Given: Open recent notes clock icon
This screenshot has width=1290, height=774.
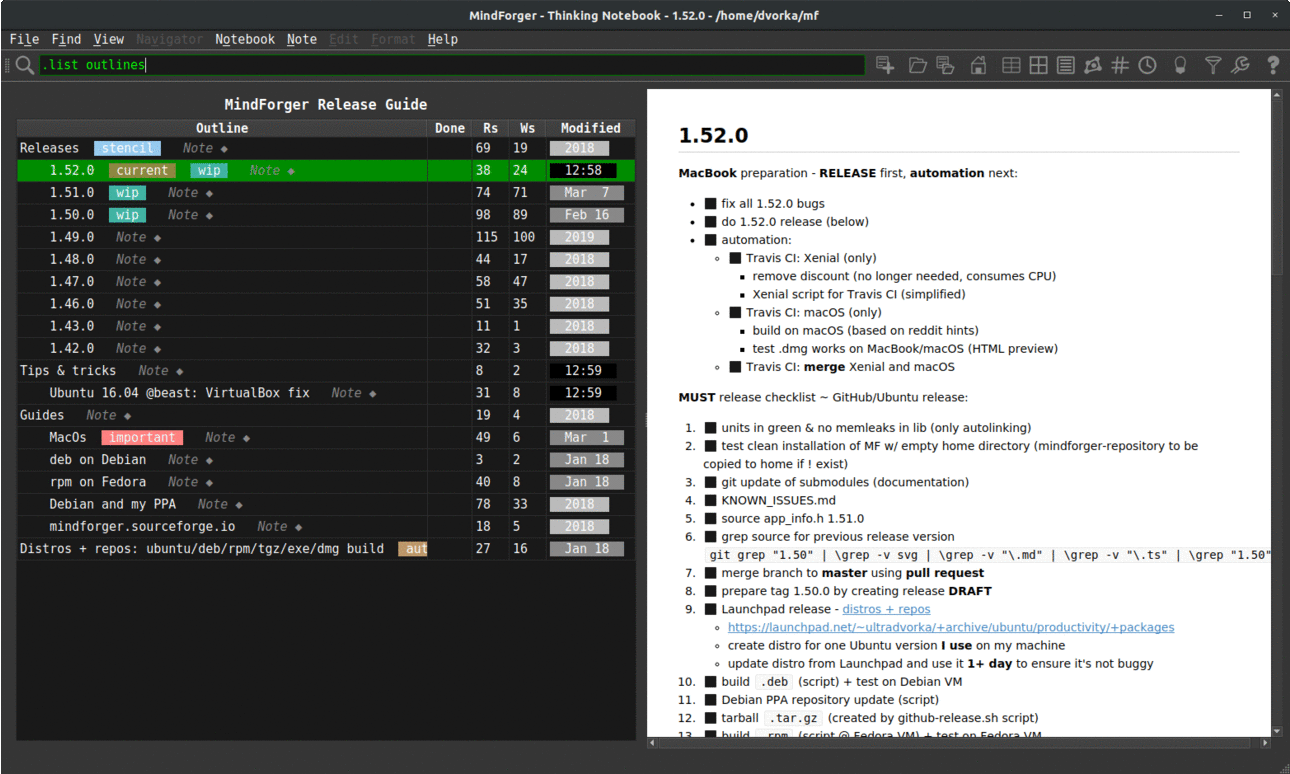Looking at the screenshot, I should click(x=1148, y=65).
